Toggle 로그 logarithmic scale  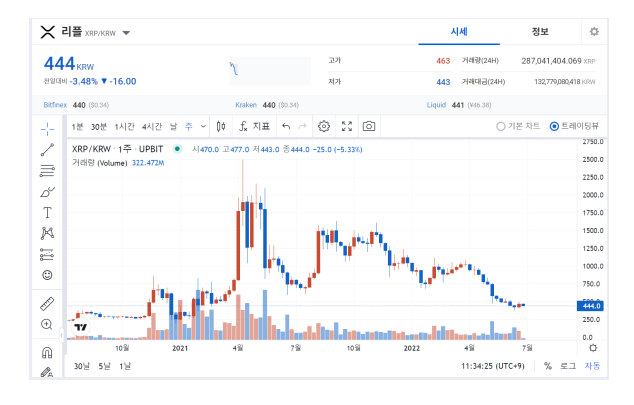(568, 366)
